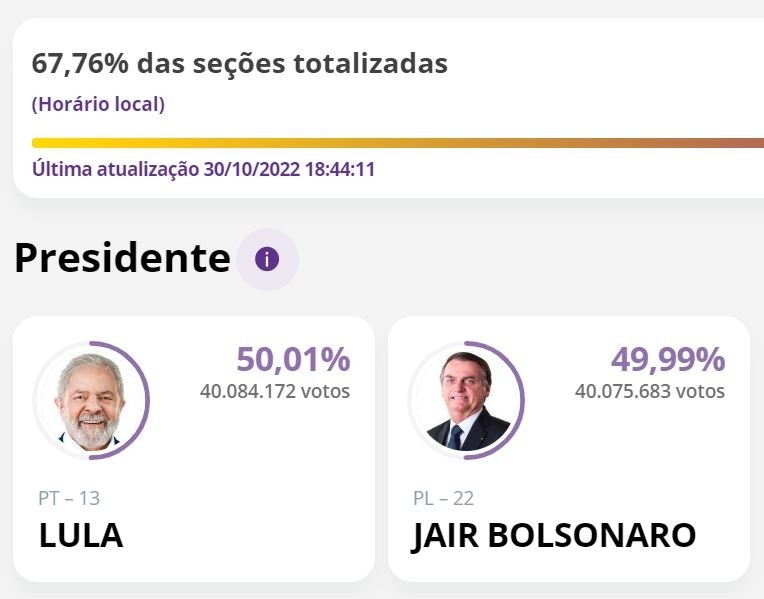Click the 40.075.683 votos count

[650, 390]
